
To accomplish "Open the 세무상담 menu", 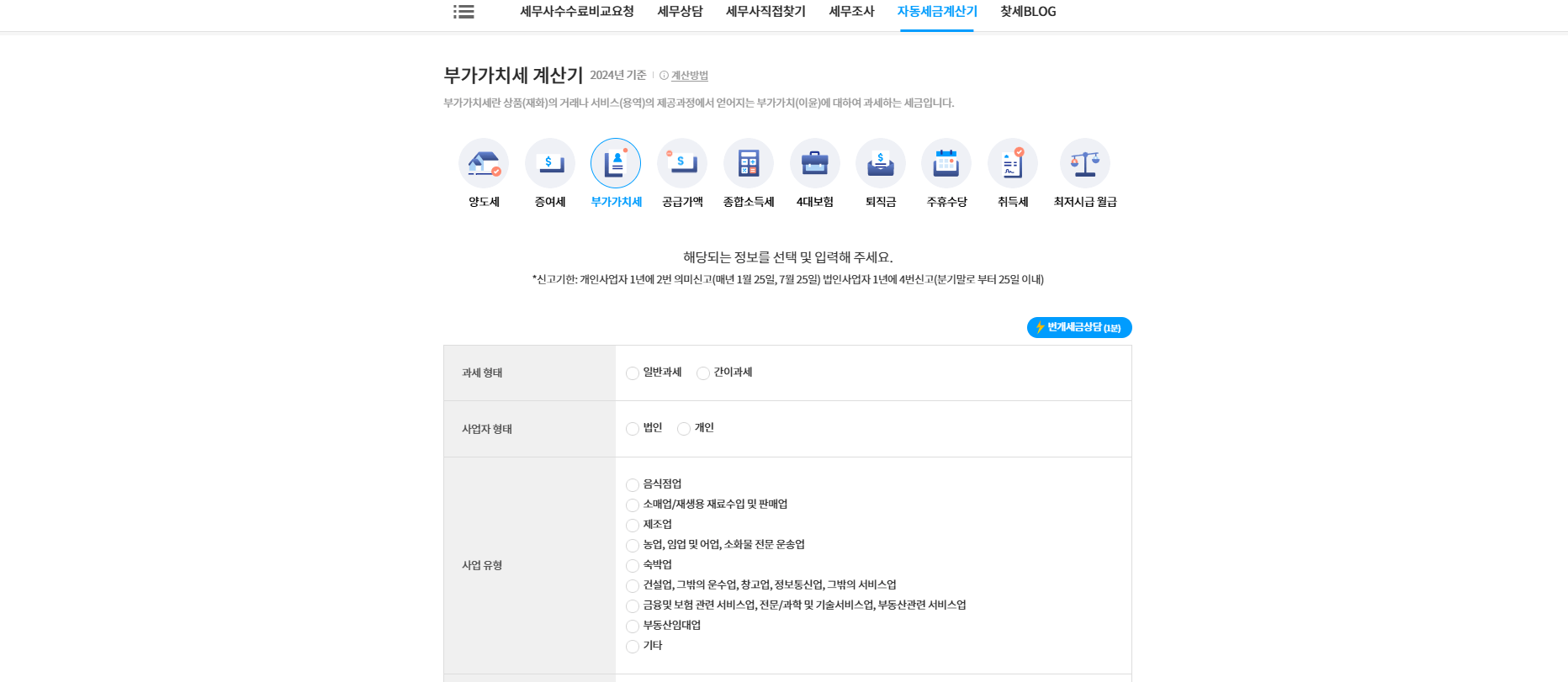I will pyautogui.click(x=680, y=12).
